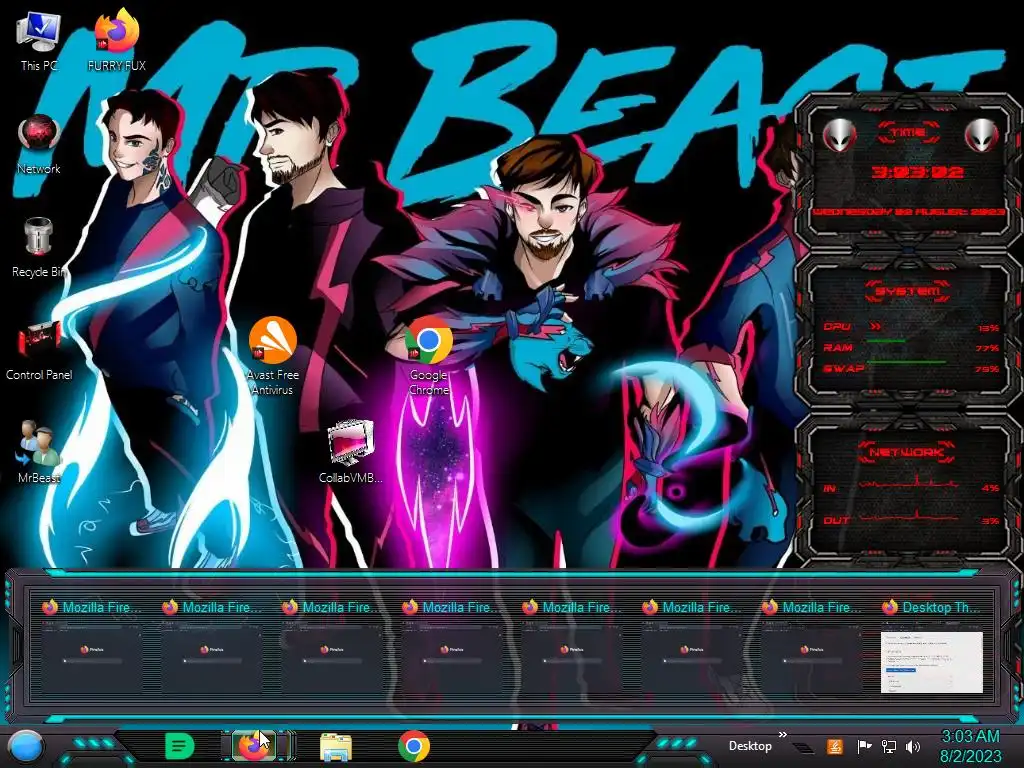Click the Desktop Th... preview title

coord(941,607)
